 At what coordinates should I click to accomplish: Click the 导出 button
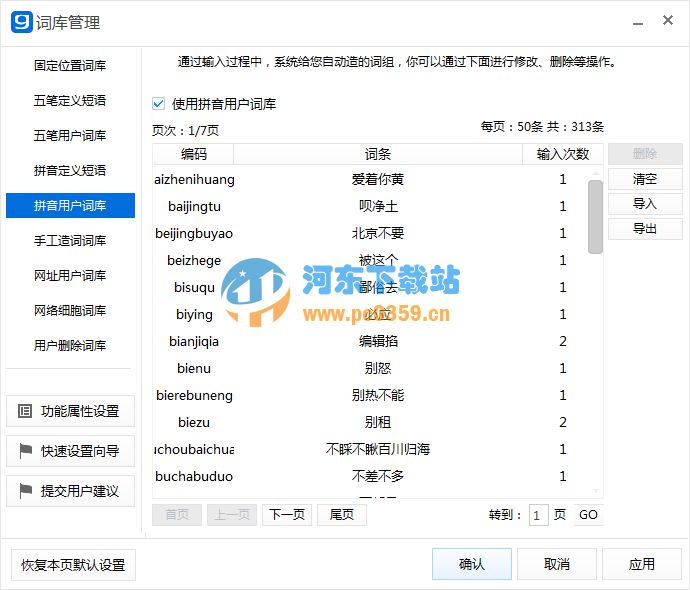pos(645,229)
